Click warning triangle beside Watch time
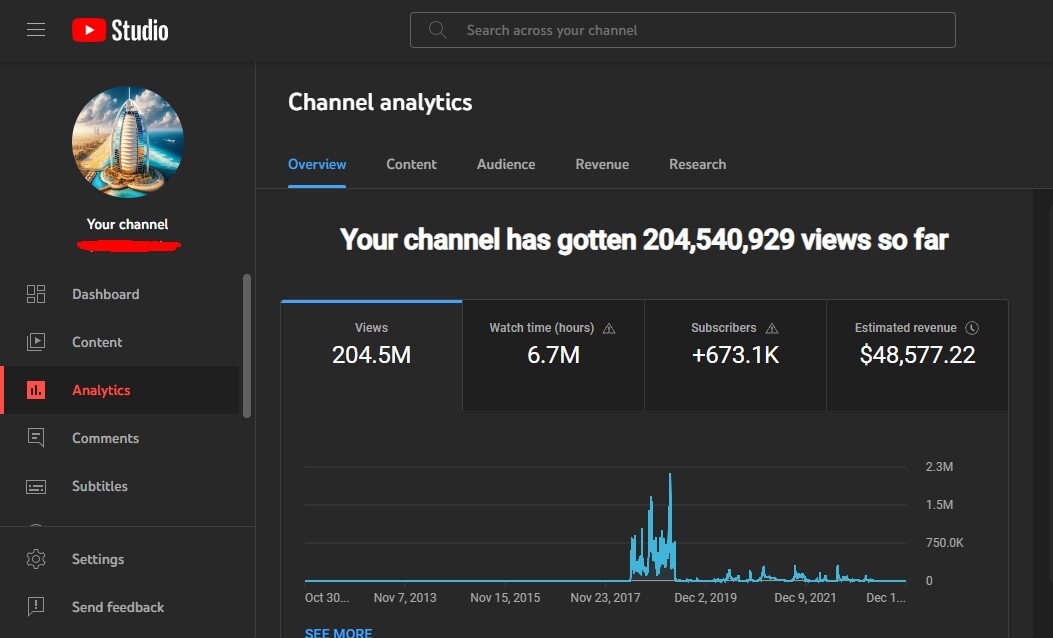Image resolution: width=1053 pixels, height=638 pixels. point(609,328)
